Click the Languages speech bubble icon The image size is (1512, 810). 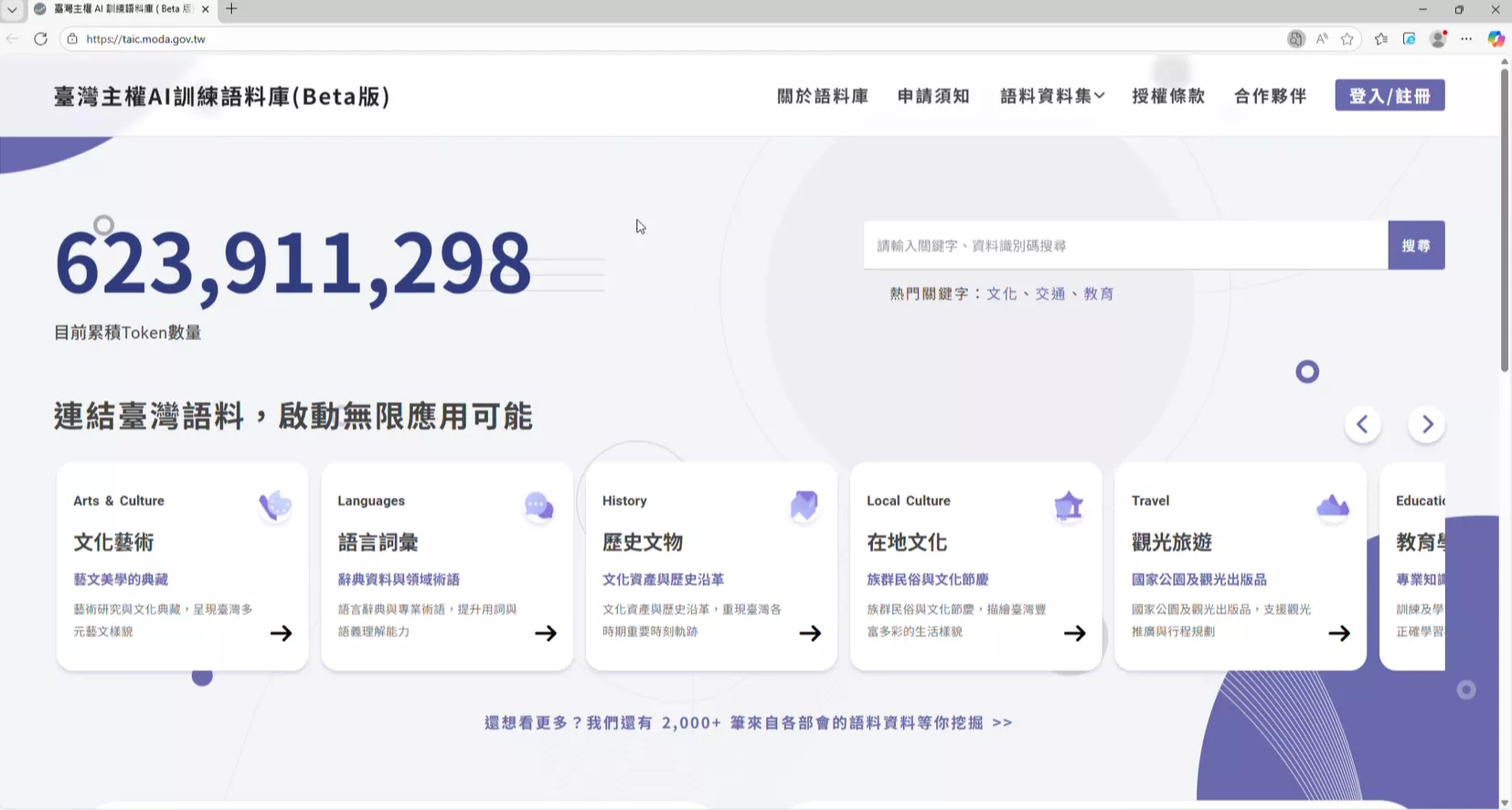[538, 505]
